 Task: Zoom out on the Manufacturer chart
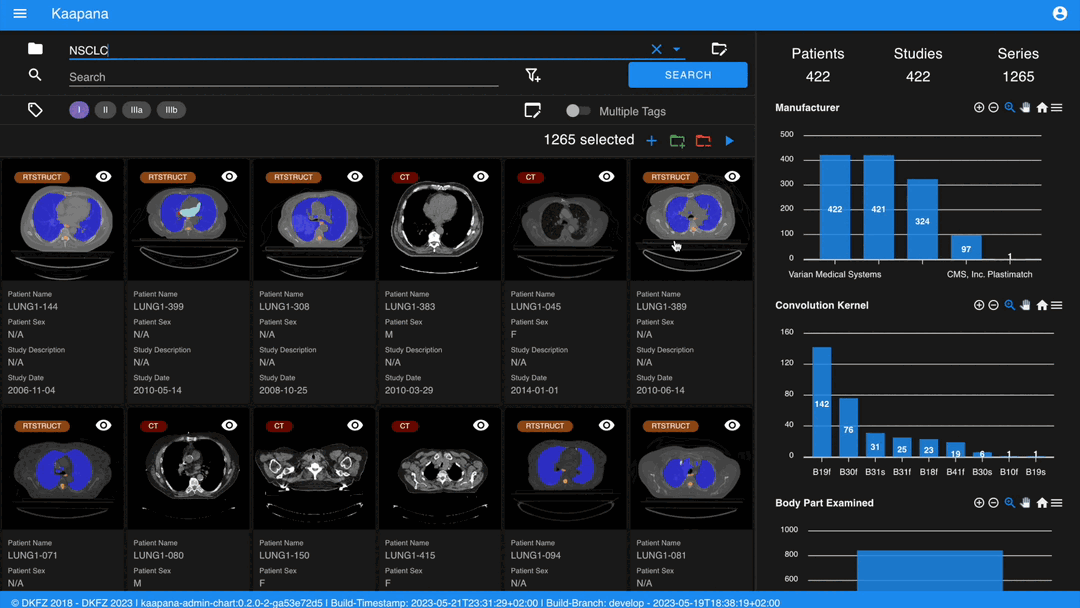tap(993, 107)
